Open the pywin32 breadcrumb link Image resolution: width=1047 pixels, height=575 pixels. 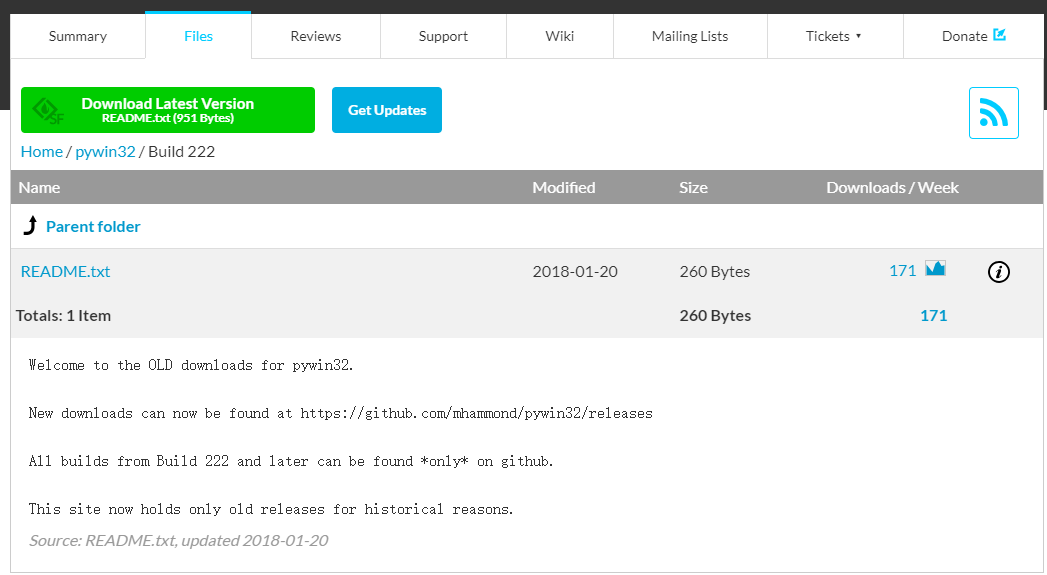(x=106, y=152)
